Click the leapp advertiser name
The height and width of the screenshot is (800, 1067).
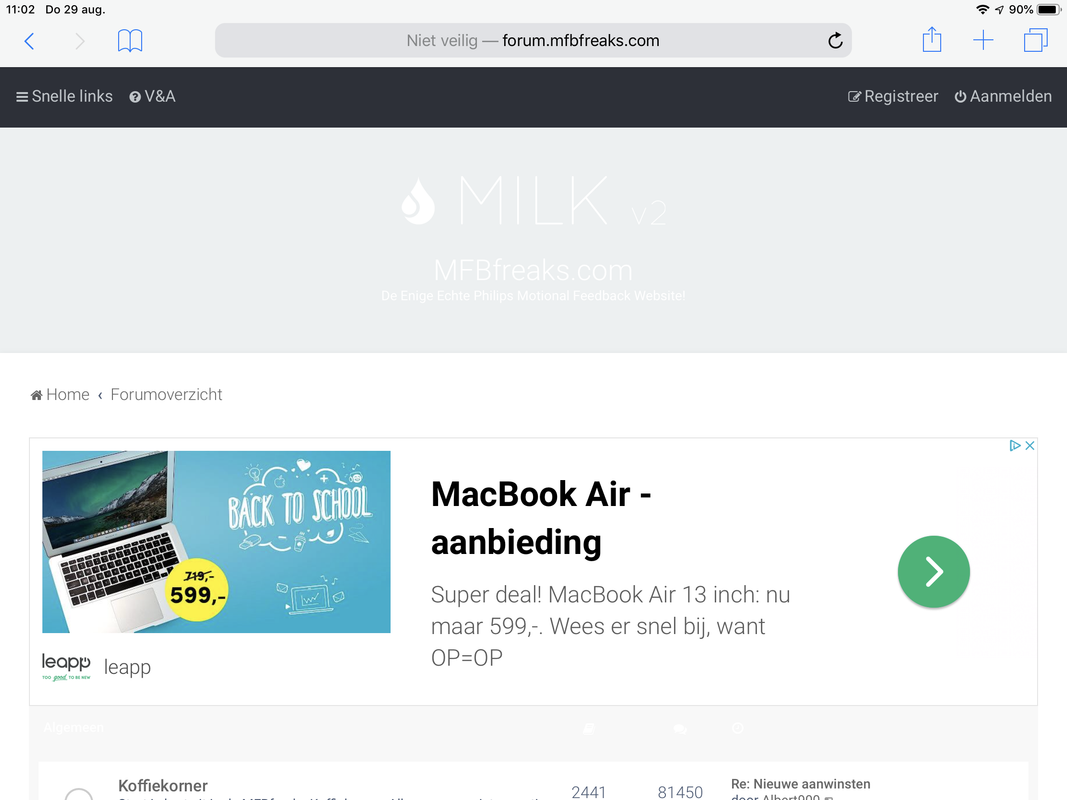pos(127,667)
